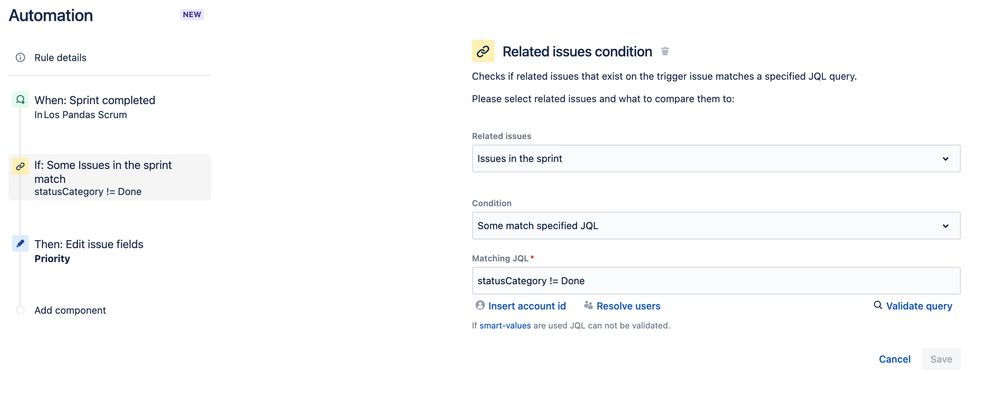Click the yellow link condition icon in rule list
999x400 pixels.
pos(20,166)
